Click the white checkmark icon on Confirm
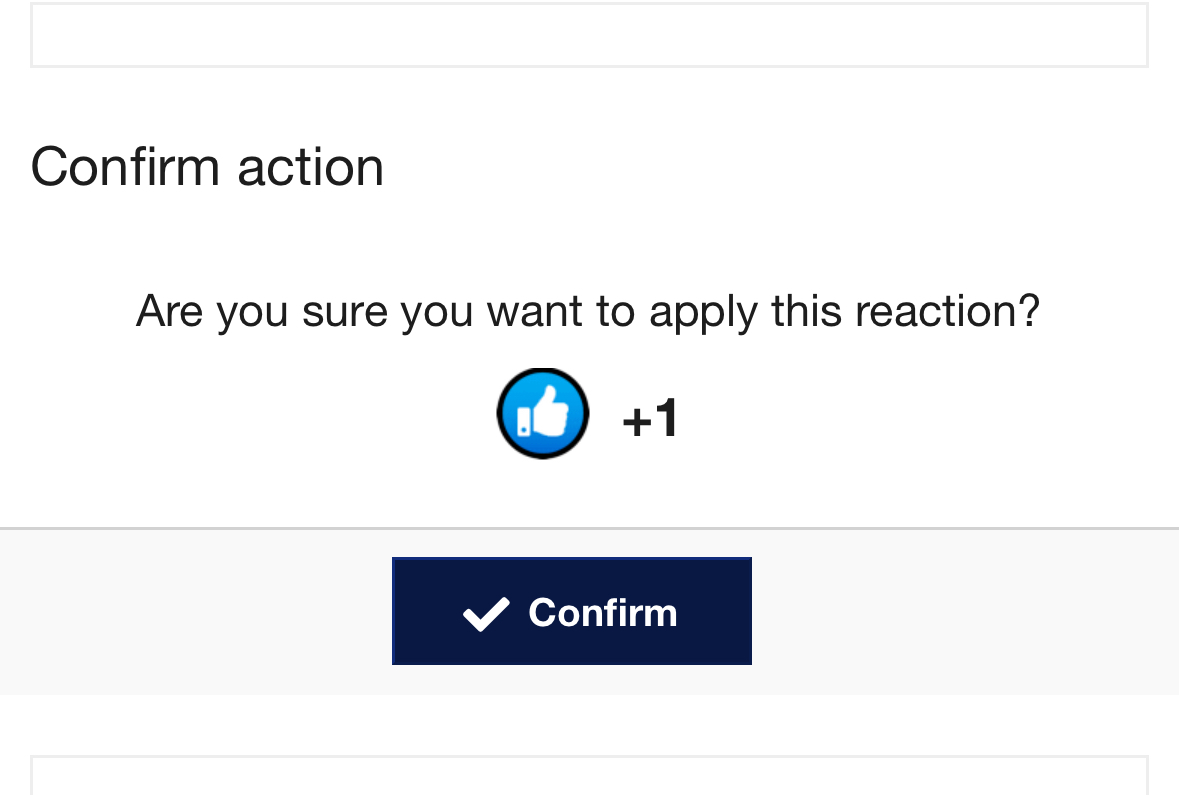Screen dimensions: 1179x795 (487, 613)
